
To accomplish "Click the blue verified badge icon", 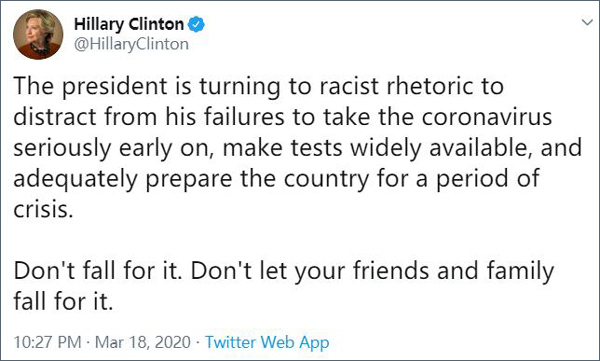I will (196, 25).
